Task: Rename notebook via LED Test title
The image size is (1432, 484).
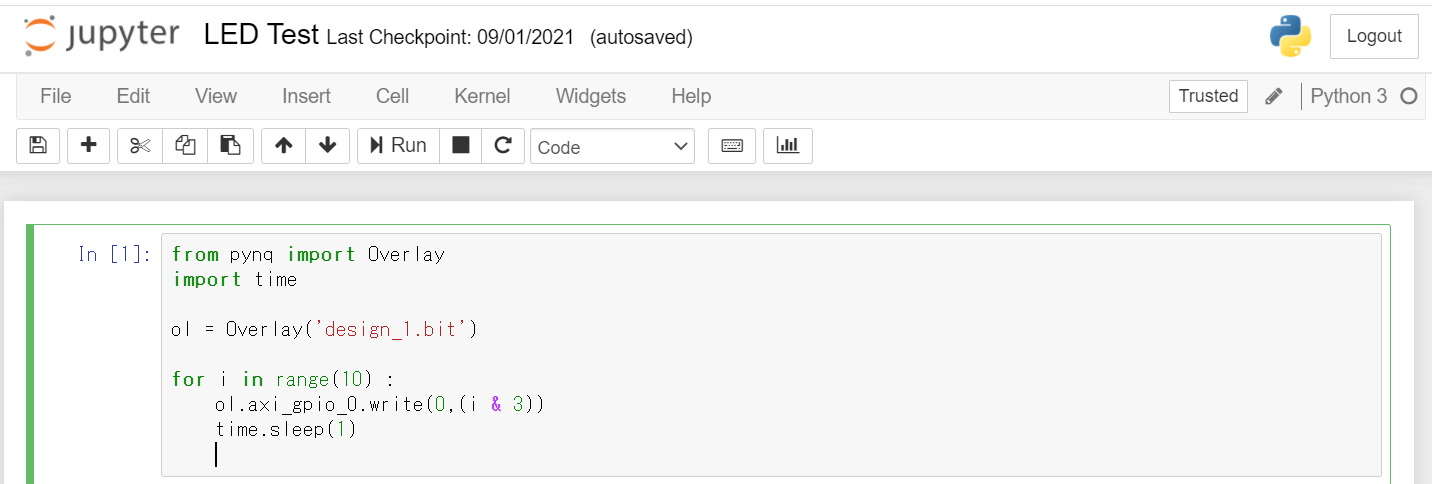Action: click(x=261, y=35)
